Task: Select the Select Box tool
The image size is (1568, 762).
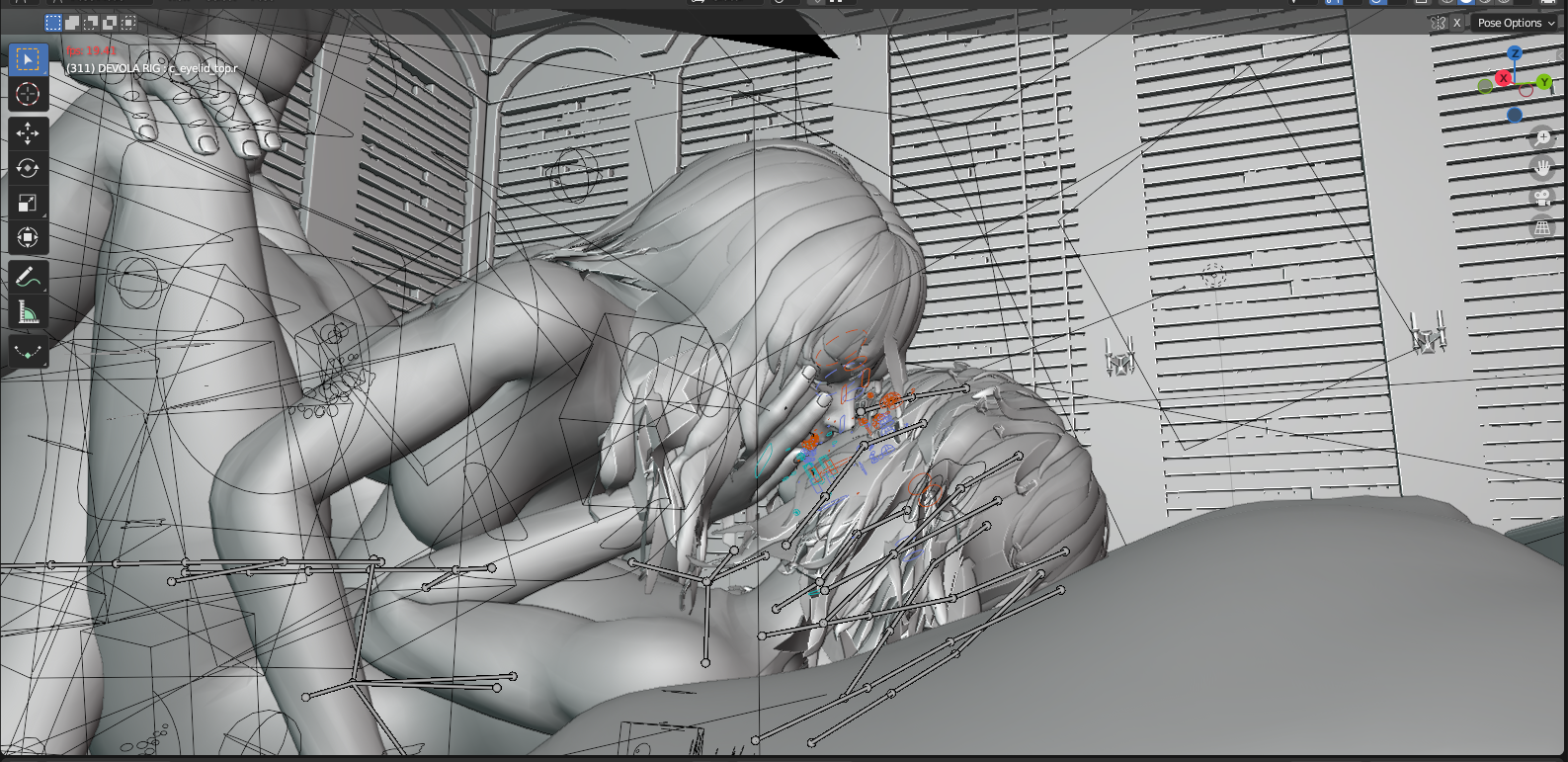Action: [x=28, y=60]
